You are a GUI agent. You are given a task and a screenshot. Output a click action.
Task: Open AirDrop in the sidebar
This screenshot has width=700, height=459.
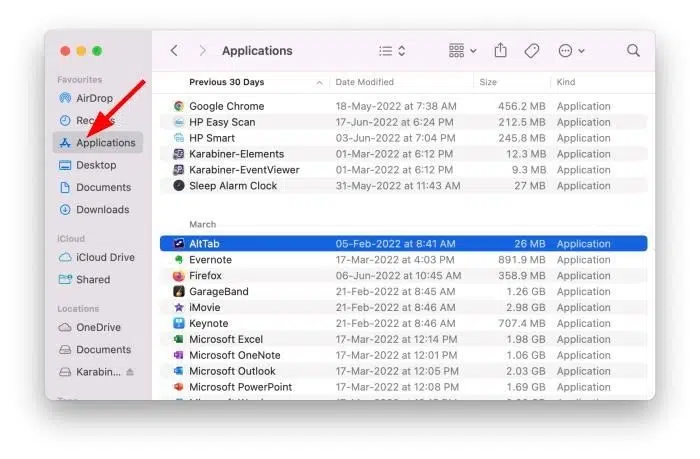(97, 98)
